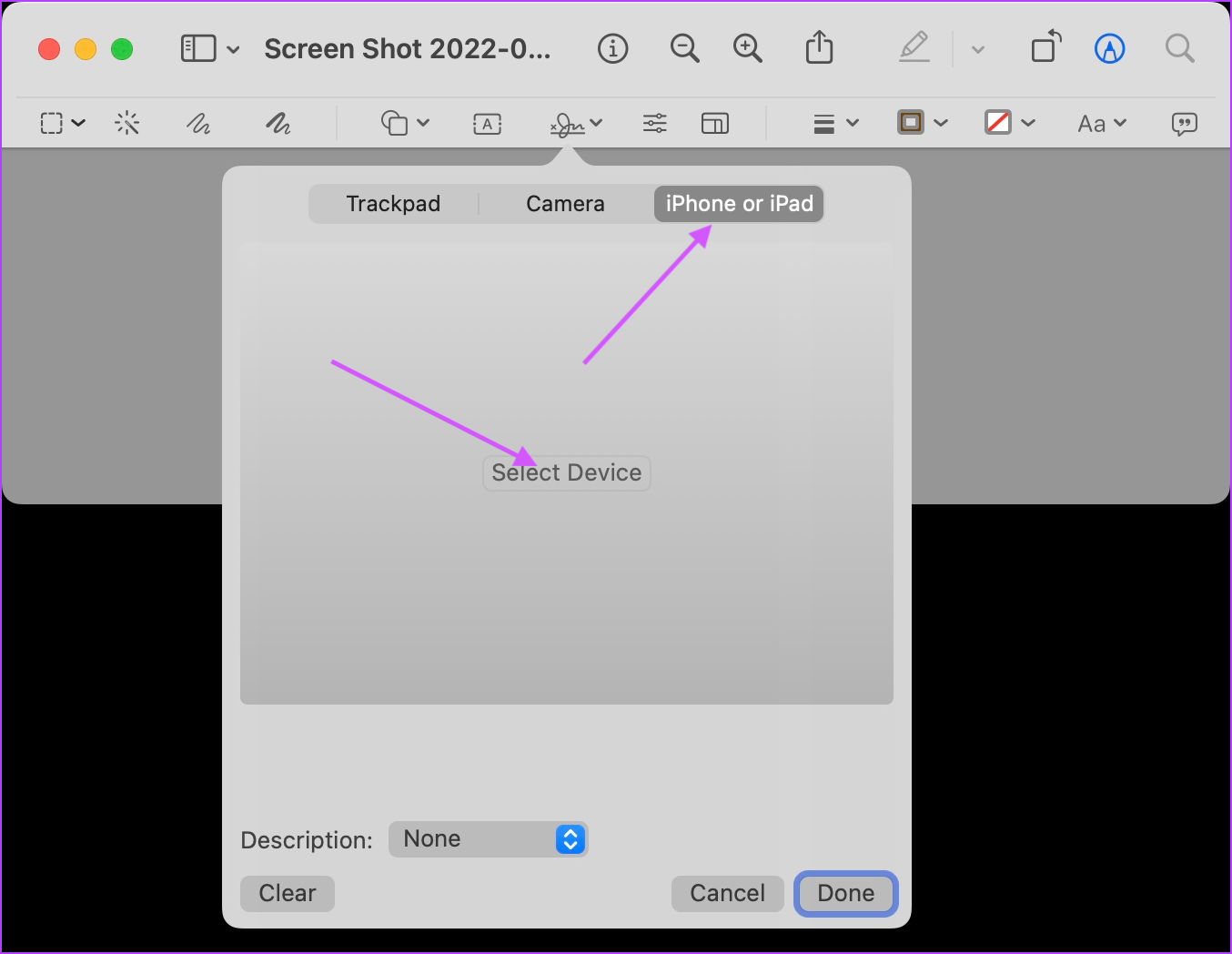Cancel the signature dialog

click(x=727, y=894)
